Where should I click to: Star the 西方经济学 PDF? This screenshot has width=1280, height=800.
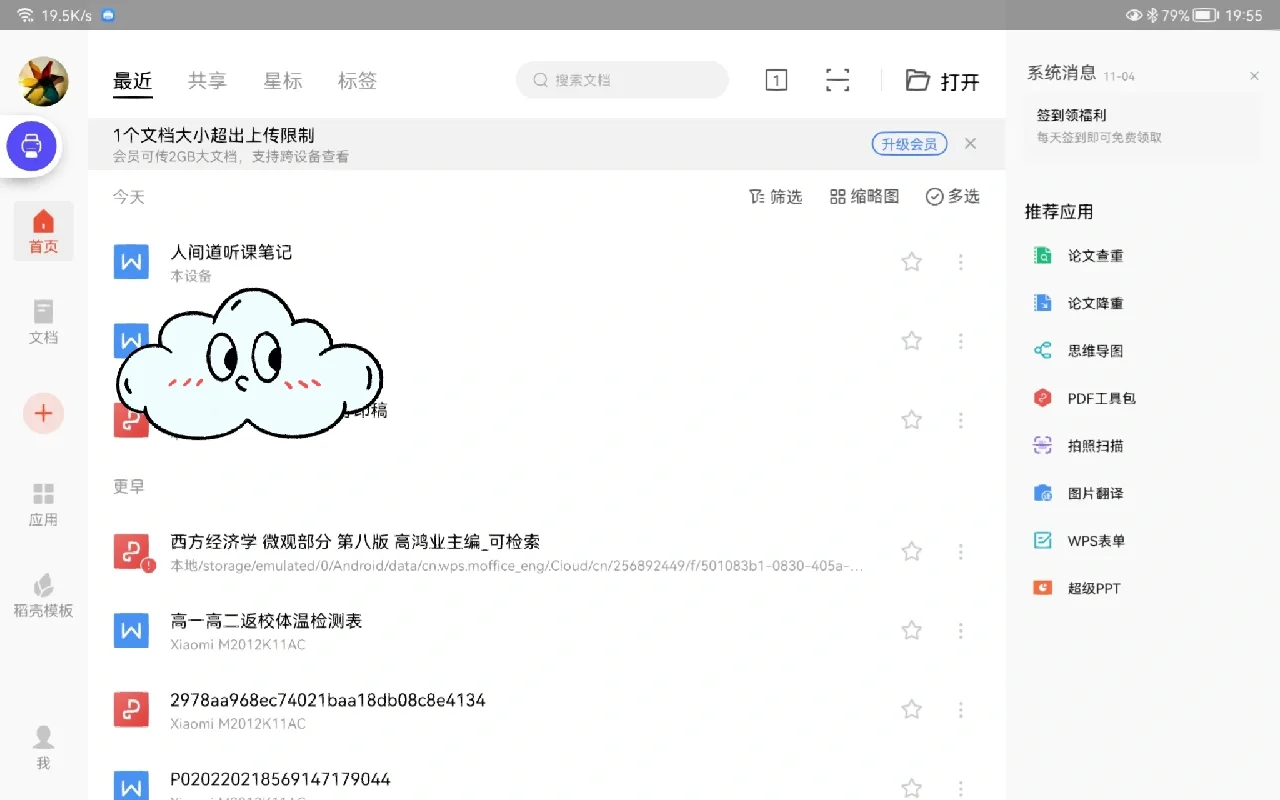pos(911,551)
